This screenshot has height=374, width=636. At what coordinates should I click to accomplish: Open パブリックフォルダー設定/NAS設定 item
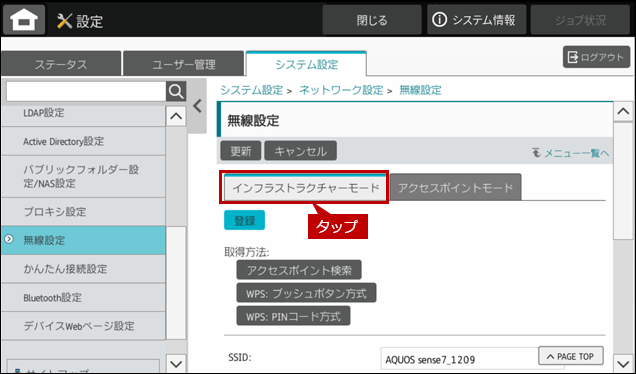83,176
